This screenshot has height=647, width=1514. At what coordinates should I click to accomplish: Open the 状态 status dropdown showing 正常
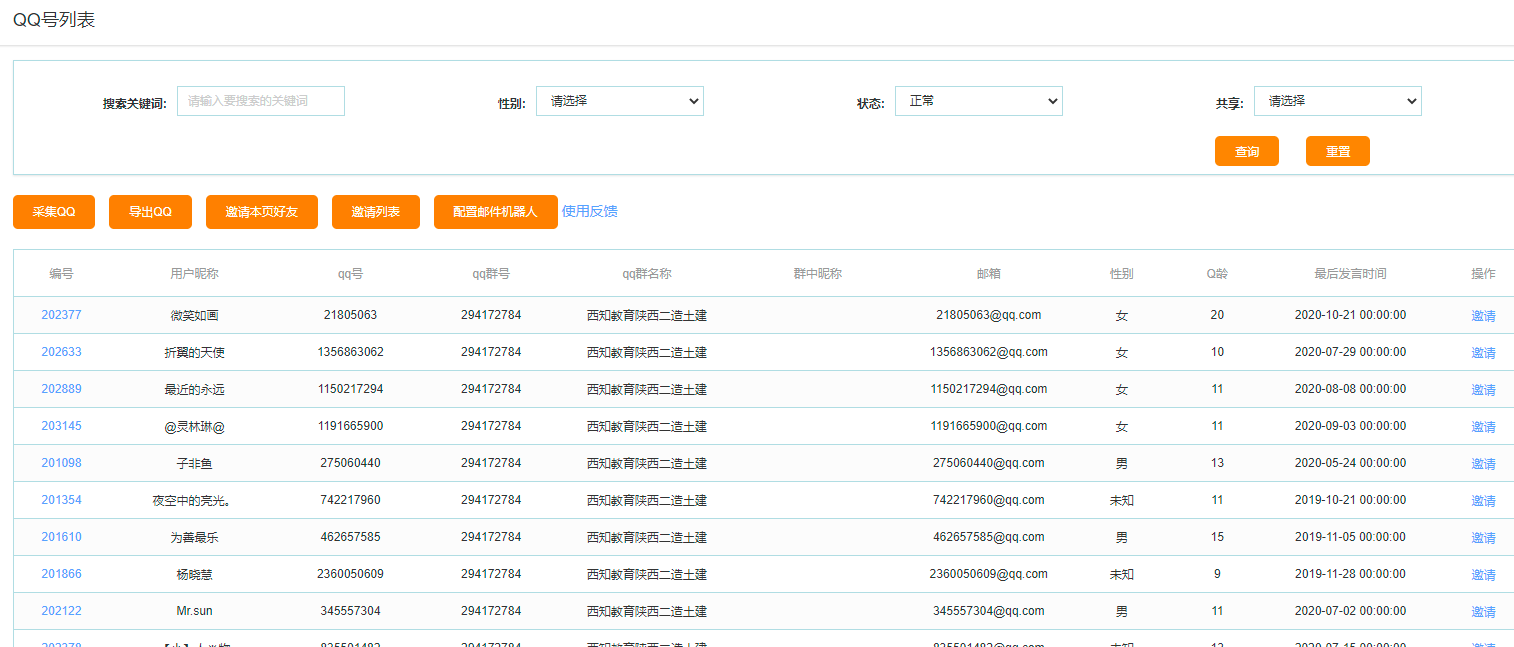pyautogui.click(x=978, y=100)
